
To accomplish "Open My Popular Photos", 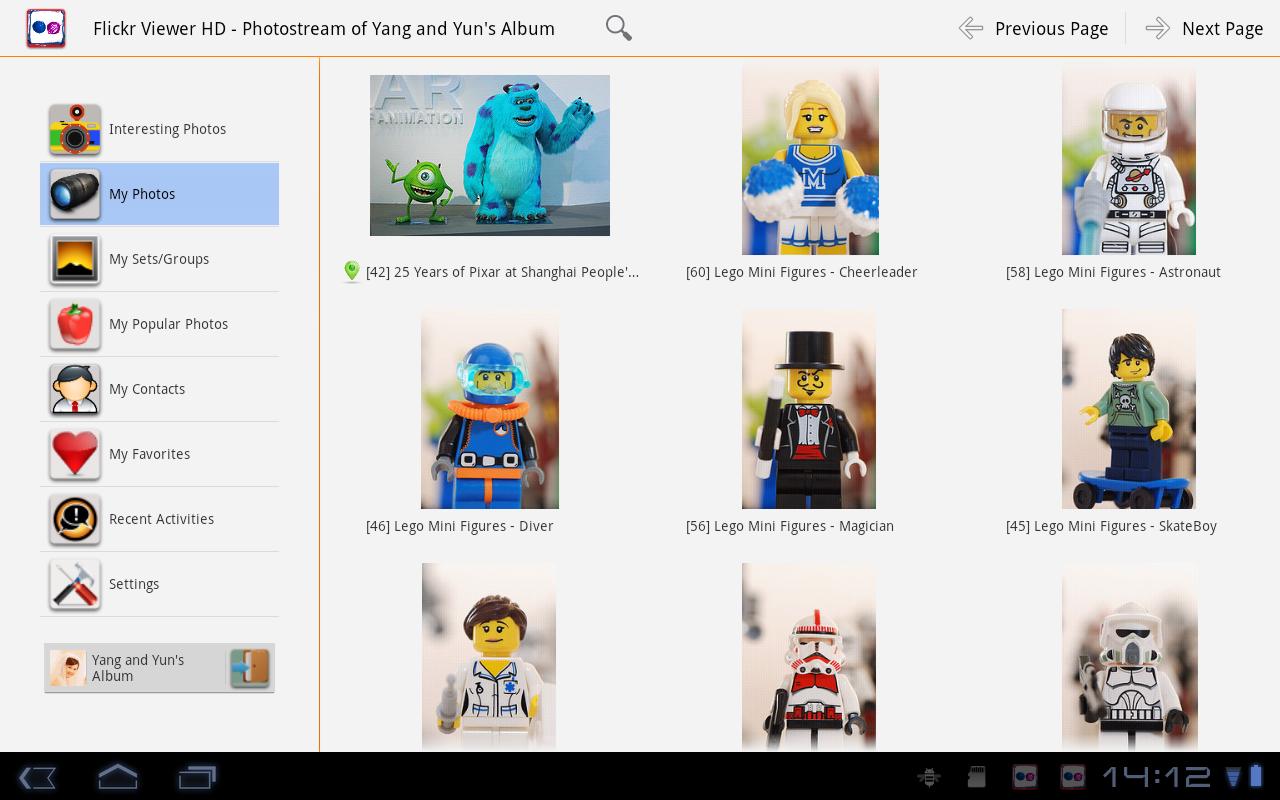I will click(159, 324).
